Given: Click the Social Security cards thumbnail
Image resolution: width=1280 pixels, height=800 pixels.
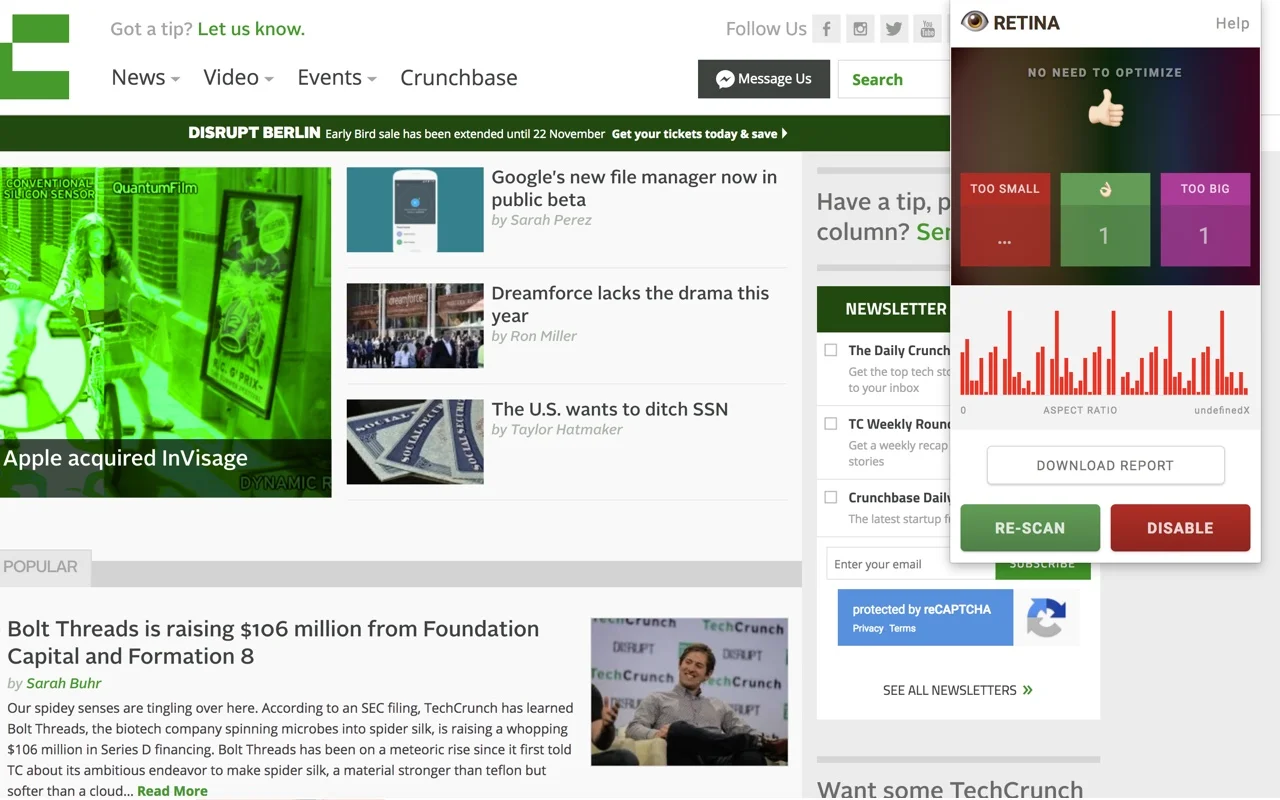Looking at the screenshot, I should tap(415, 442).
